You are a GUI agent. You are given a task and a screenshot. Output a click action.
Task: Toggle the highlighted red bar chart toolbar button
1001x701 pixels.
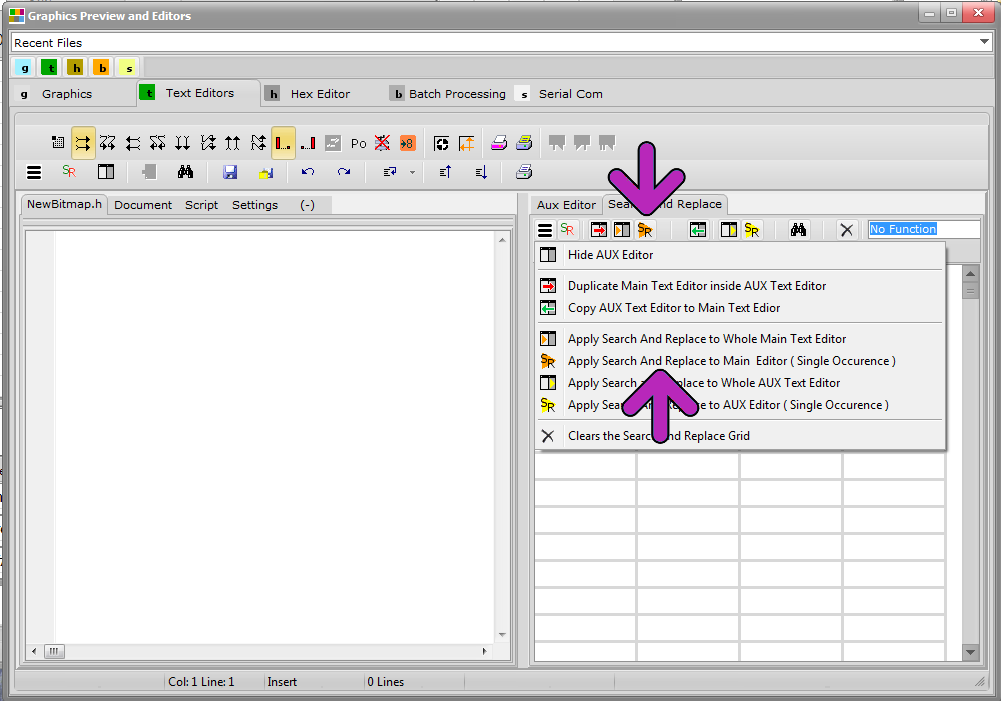click(283, 143)
